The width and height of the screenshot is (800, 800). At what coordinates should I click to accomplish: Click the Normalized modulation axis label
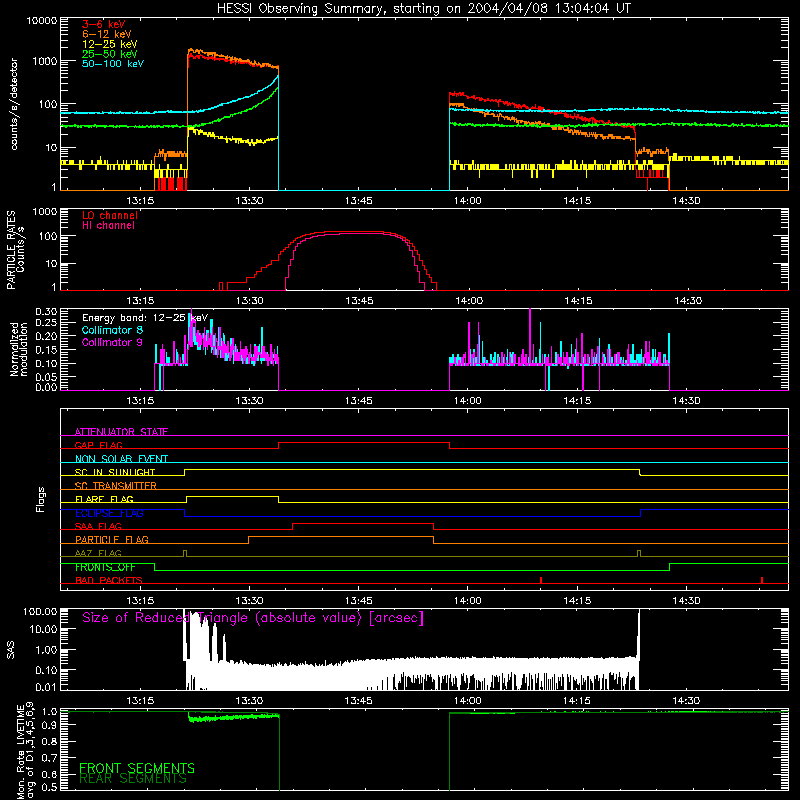tap(18, 349)
